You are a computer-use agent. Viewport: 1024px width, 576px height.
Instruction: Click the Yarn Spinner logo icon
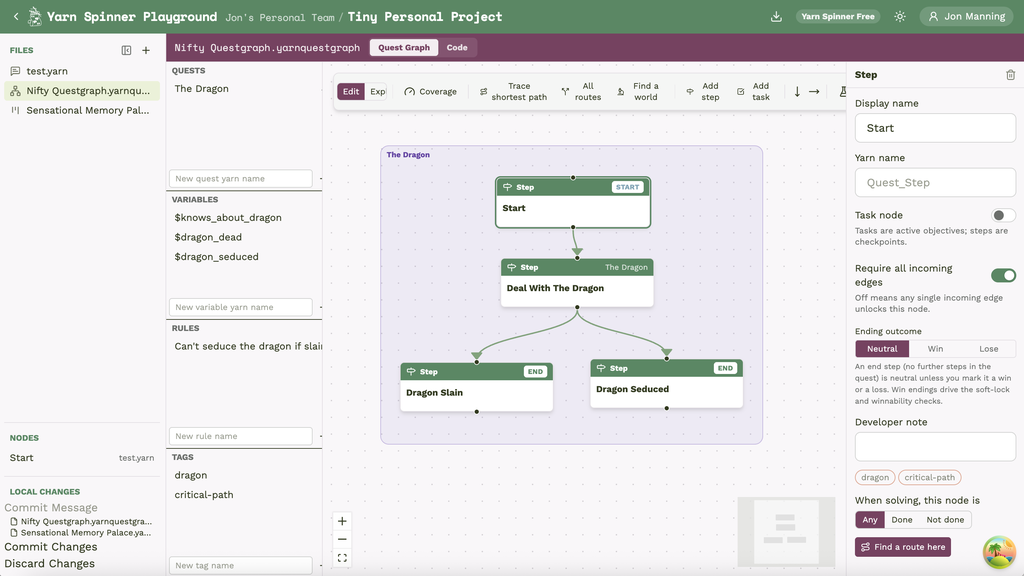tap(35, 16)
